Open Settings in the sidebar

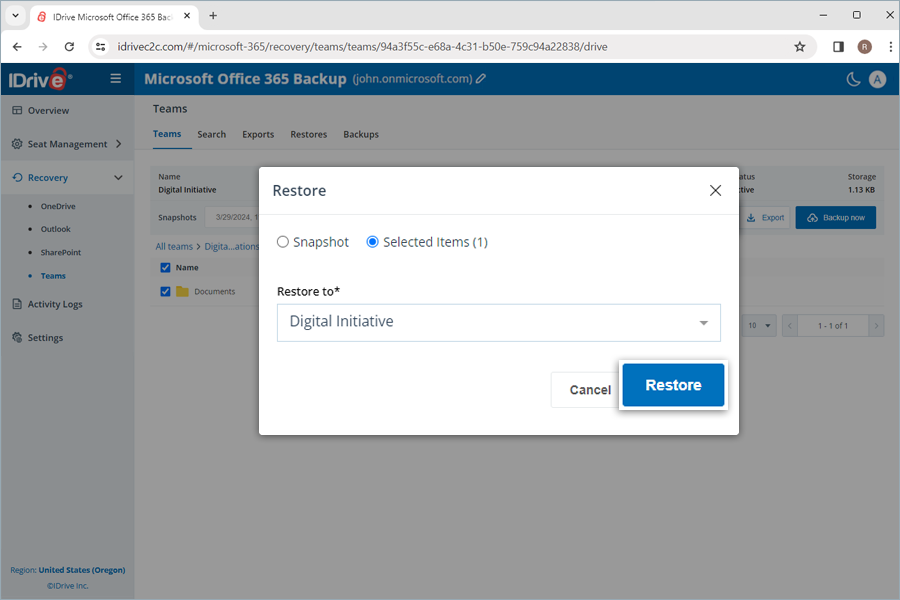(45, 338)
